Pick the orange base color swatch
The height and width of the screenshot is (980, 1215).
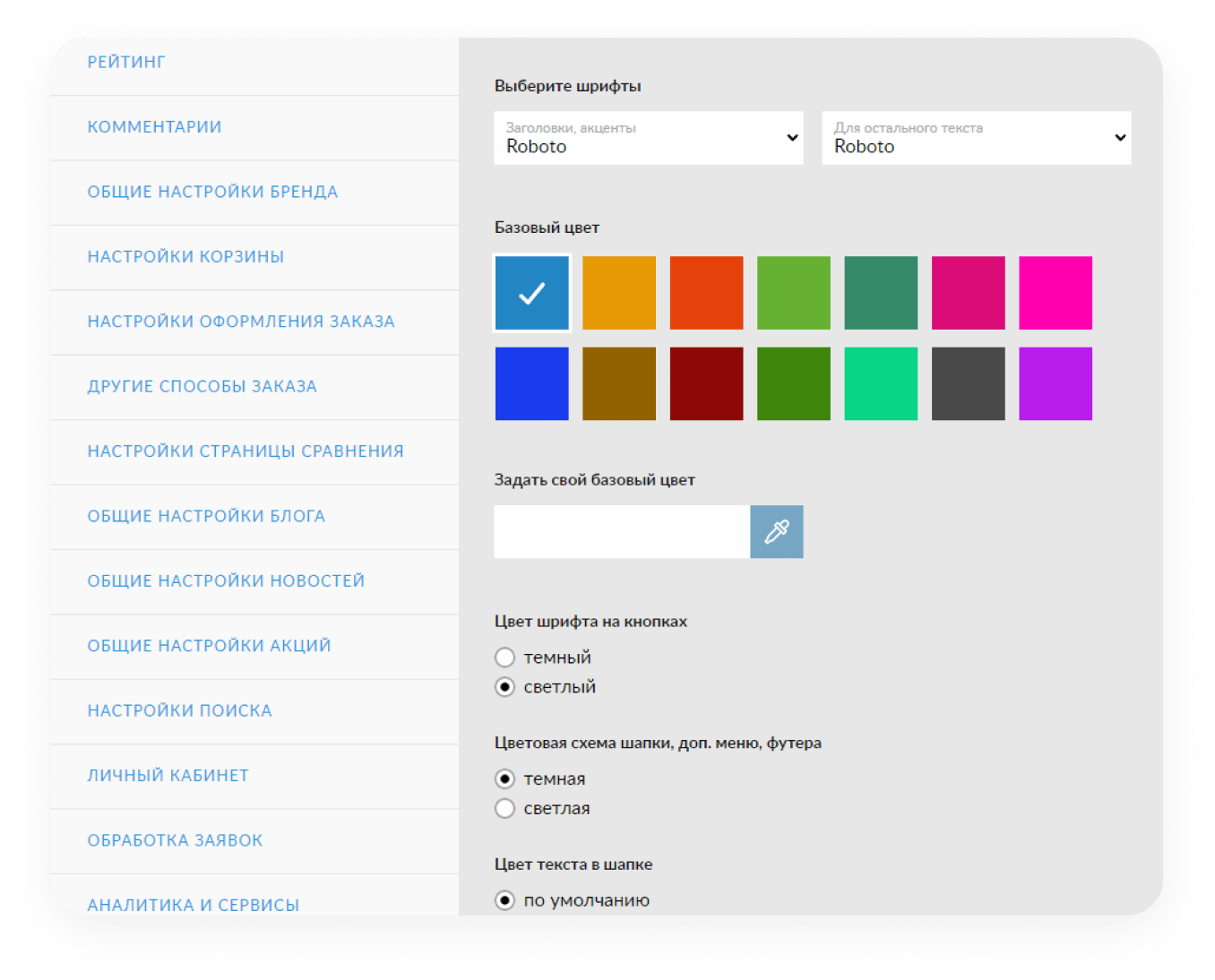pos(619,293)
